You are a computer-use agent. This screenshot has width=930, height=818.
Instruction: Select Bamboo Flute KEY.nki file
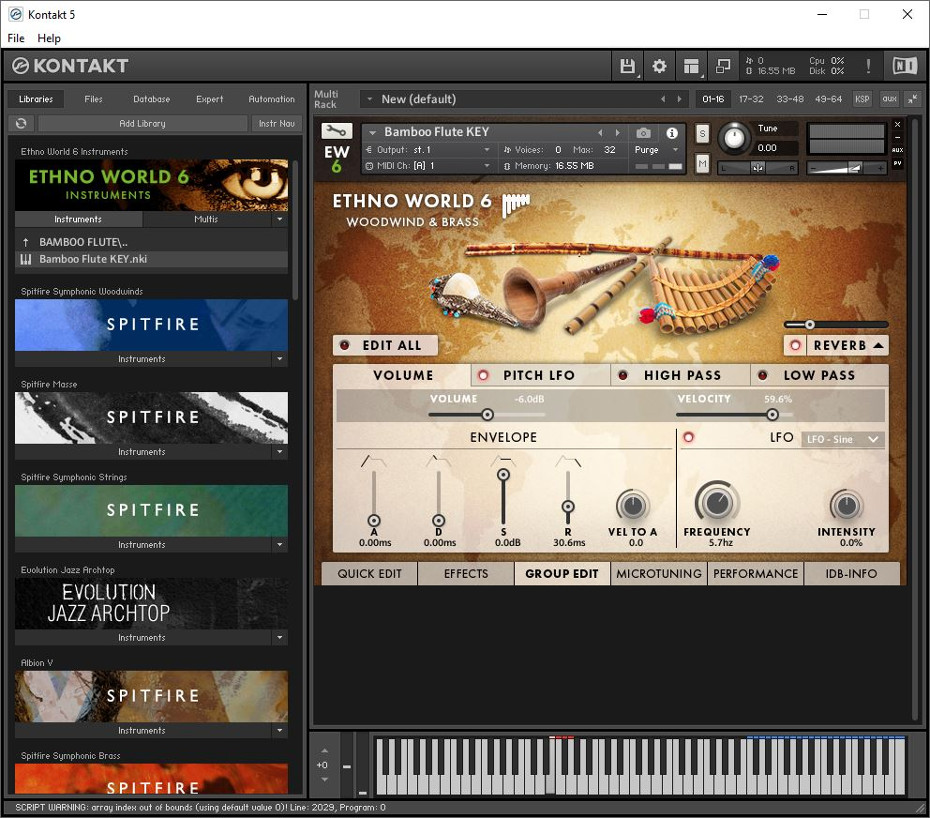(x=151, y=259)
